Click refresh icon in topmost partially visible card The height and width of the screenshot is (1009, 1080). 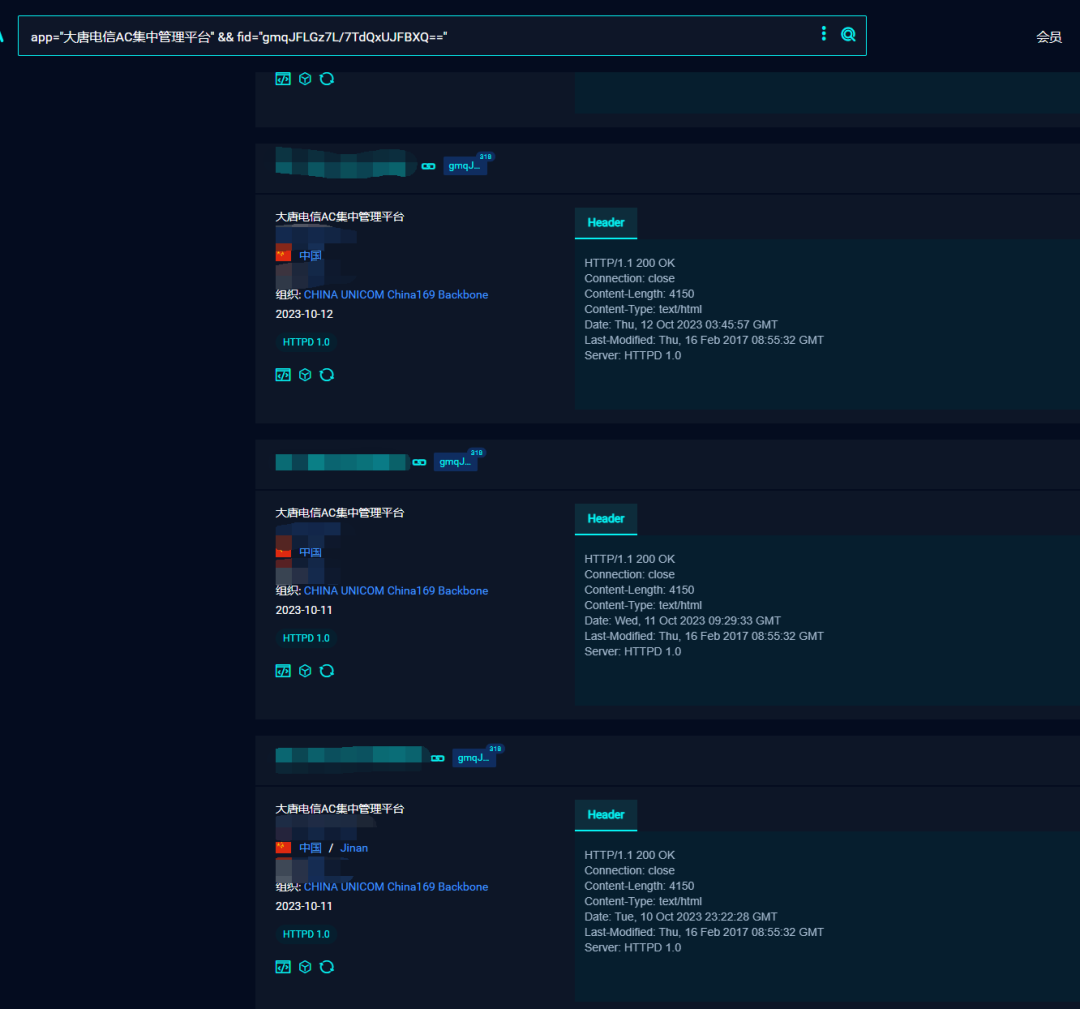[x=327, y=79]
